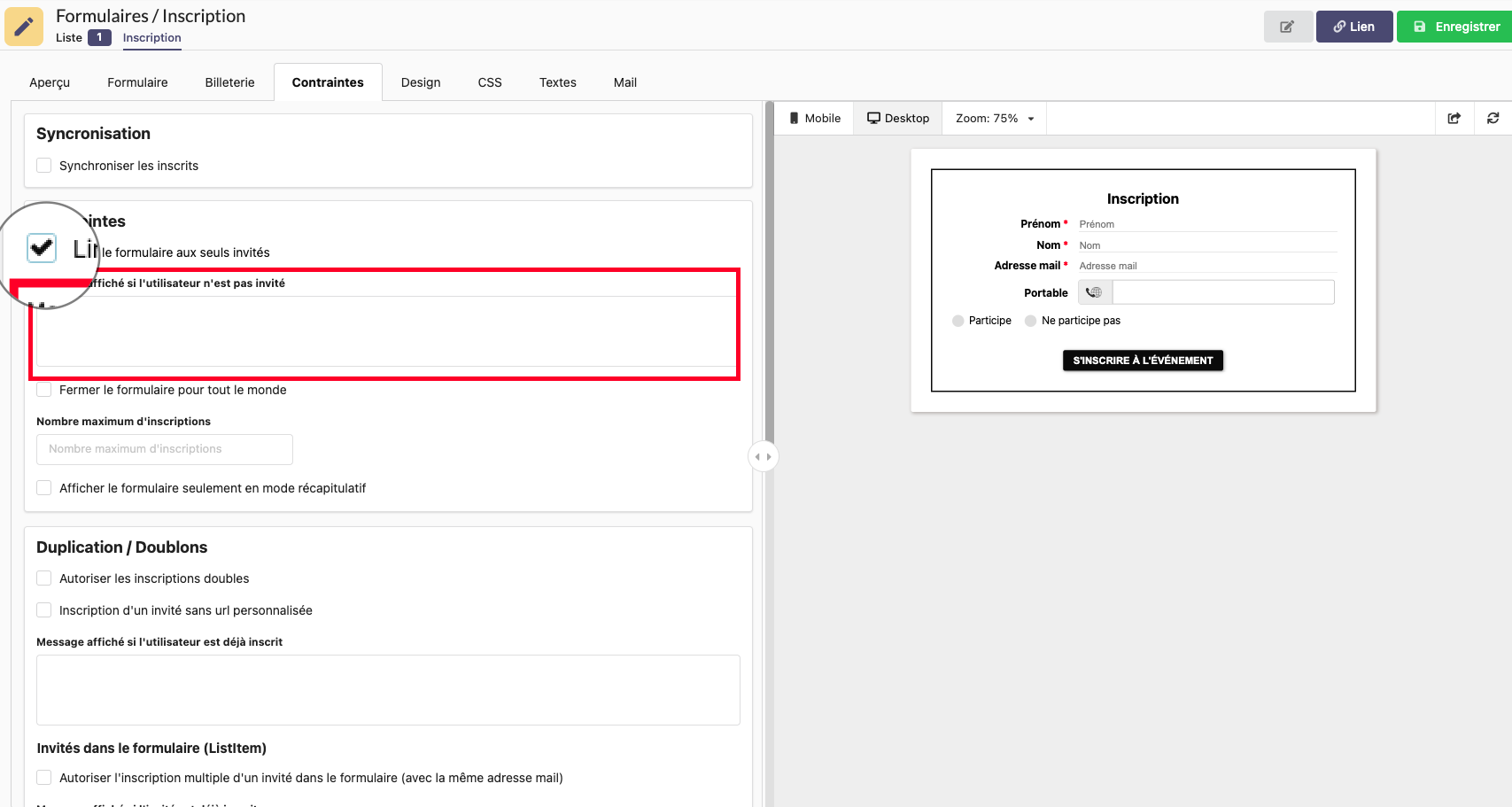1512x807 pixels.
Task: Check Fermer le formulaire pour tout le monde
Action: pyautogui.click(x=44, y=390)
